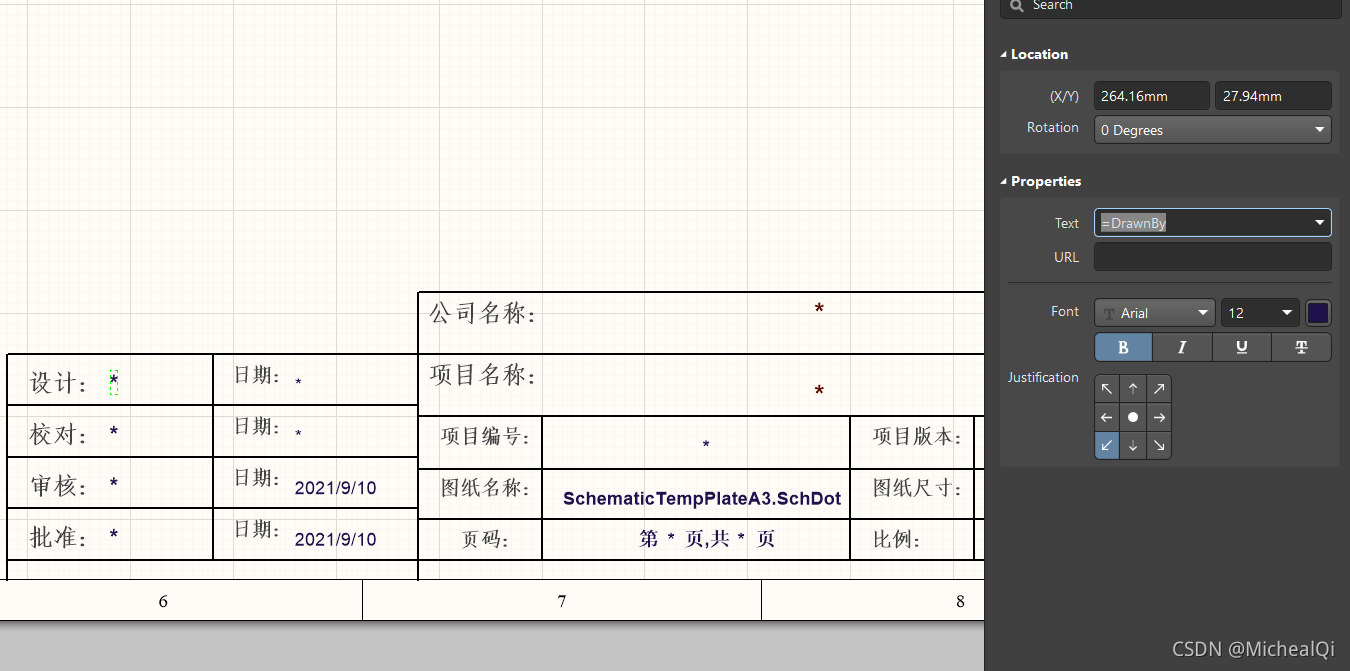Set justification to bottom-left arrow
The width and height of the screenshot is (1350, 671).
click(x=1107, y=445)
